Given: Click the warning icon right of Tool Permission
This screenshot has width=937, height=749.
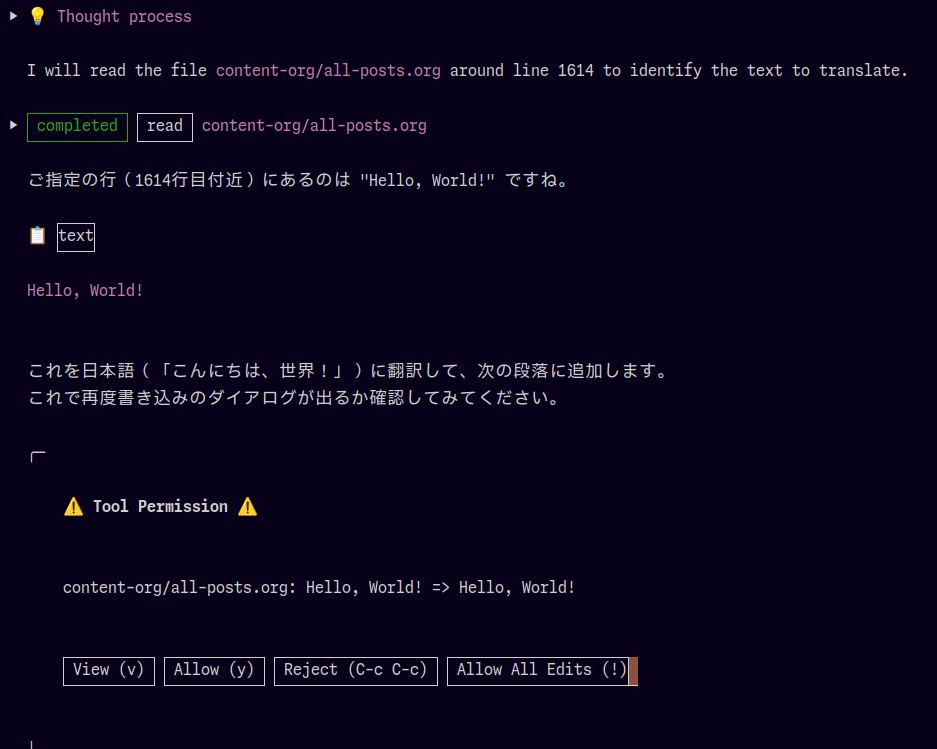Looking at the screenshot, I should (248, 506).
